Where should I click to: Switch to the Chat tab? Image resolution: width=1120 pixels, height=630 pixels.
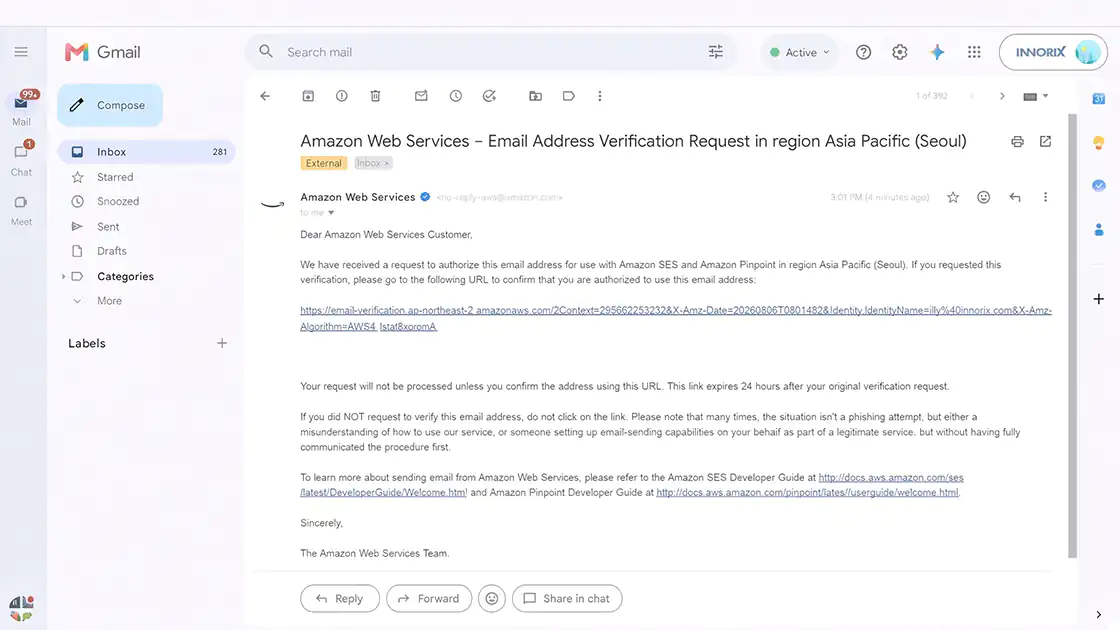(x=21, y=159)
